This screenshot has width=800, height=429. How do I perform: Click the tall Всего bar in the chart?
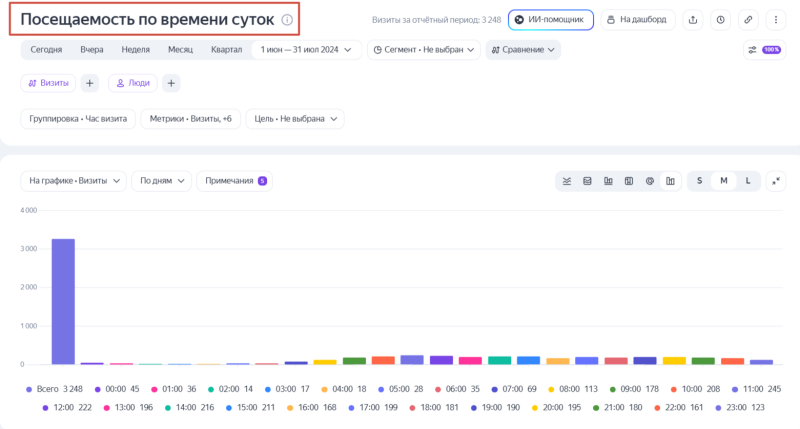click(63, 301)
